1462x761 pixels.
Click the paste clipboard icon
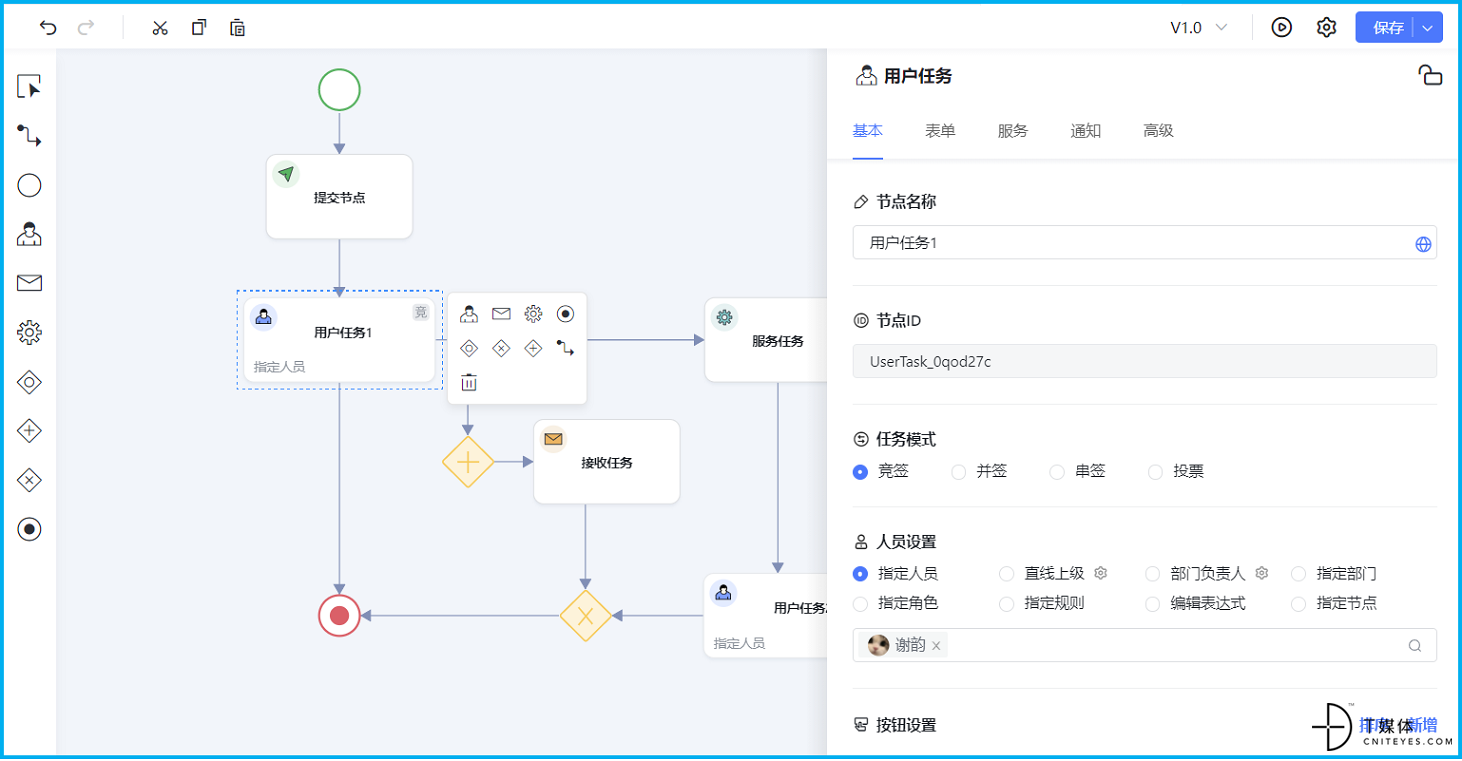pos(237,28)
